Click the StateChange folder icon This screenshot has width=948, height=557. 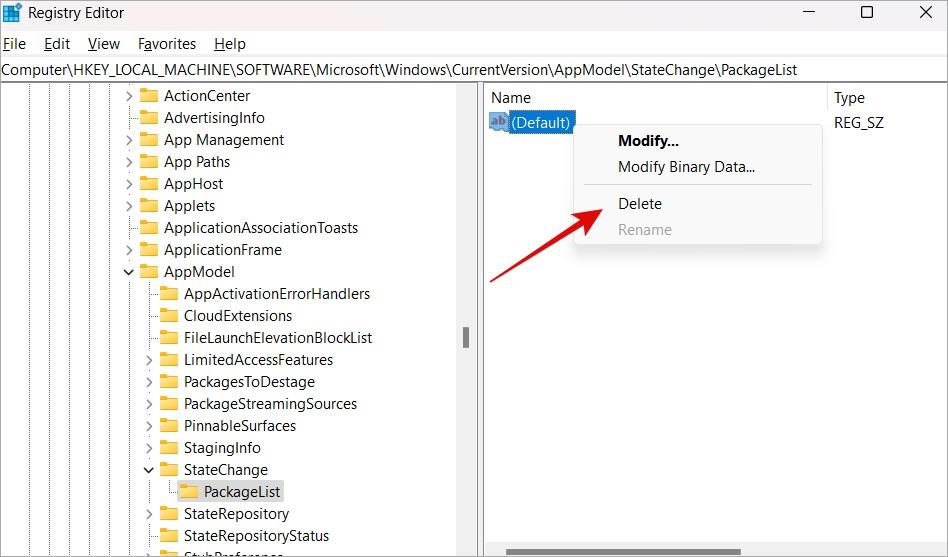pyautogui.click(x=169, y=469)
